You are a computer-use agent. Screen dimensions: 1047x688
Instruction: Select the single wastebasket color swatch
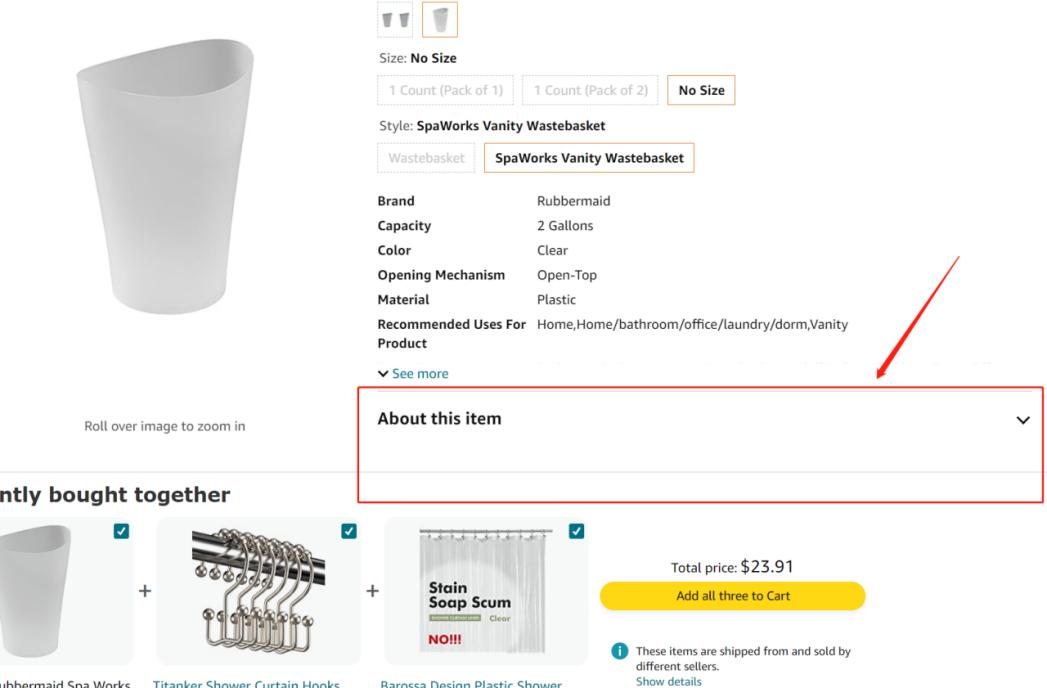440,19
